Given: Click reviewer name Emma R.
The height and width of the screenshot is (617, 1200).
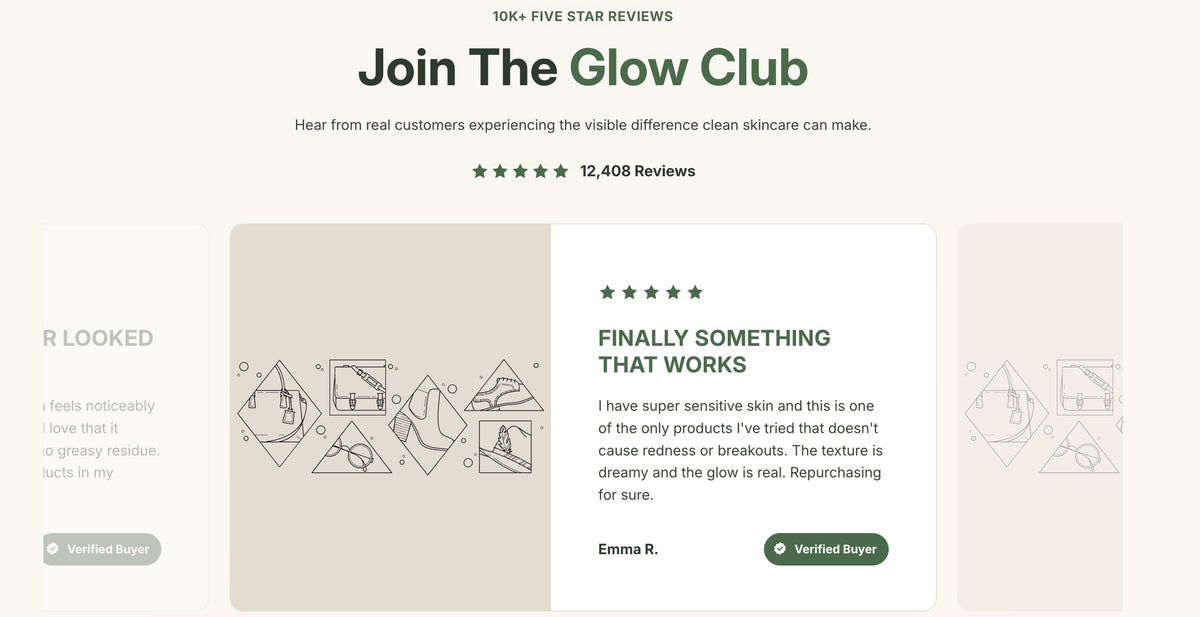Looking at the screenshot, I should pyautogui.click(x=628, y=549).
